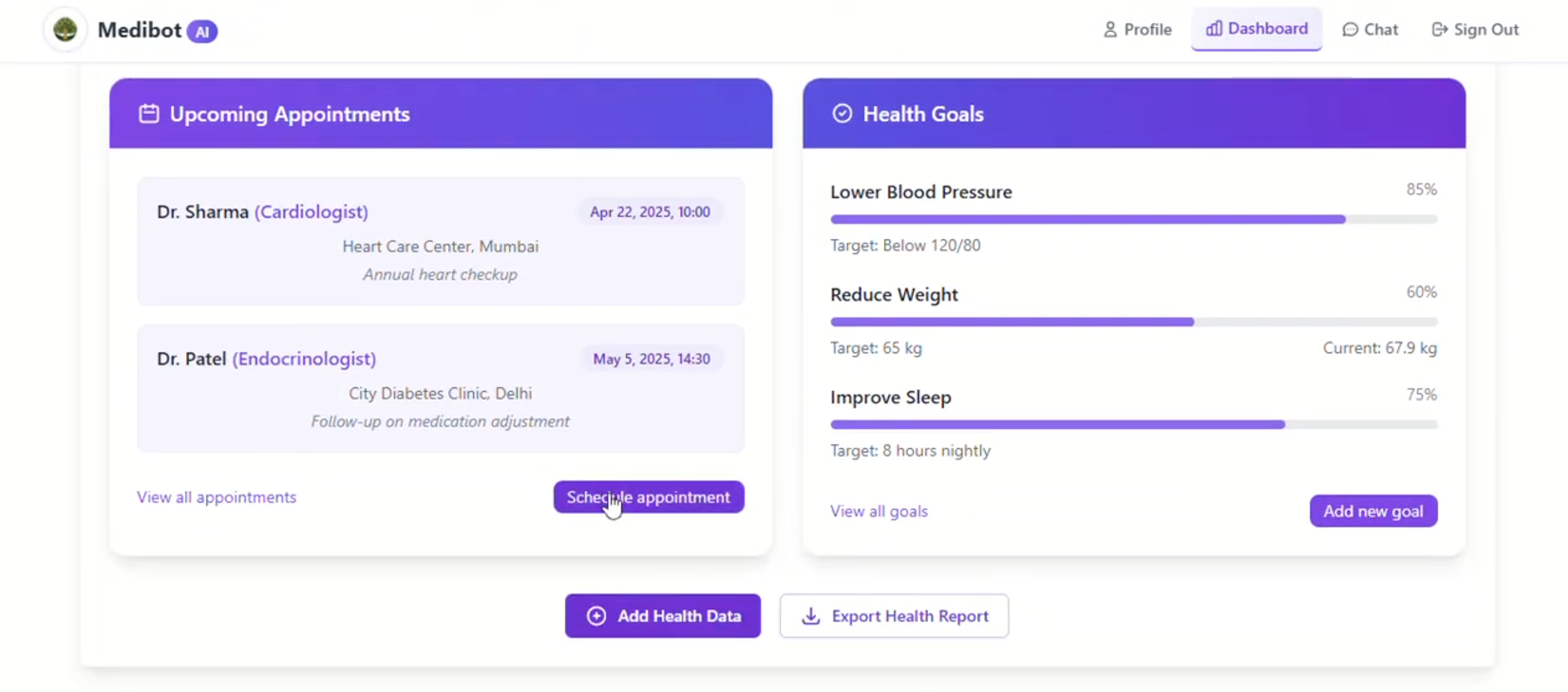1568x692 pixels.
Task: Click the 75% progress value
Action: [x=1421, y=395]
